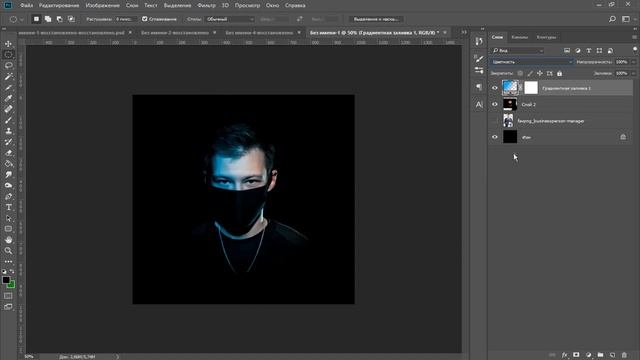Open the fill percentage arrow

(633, 73)
